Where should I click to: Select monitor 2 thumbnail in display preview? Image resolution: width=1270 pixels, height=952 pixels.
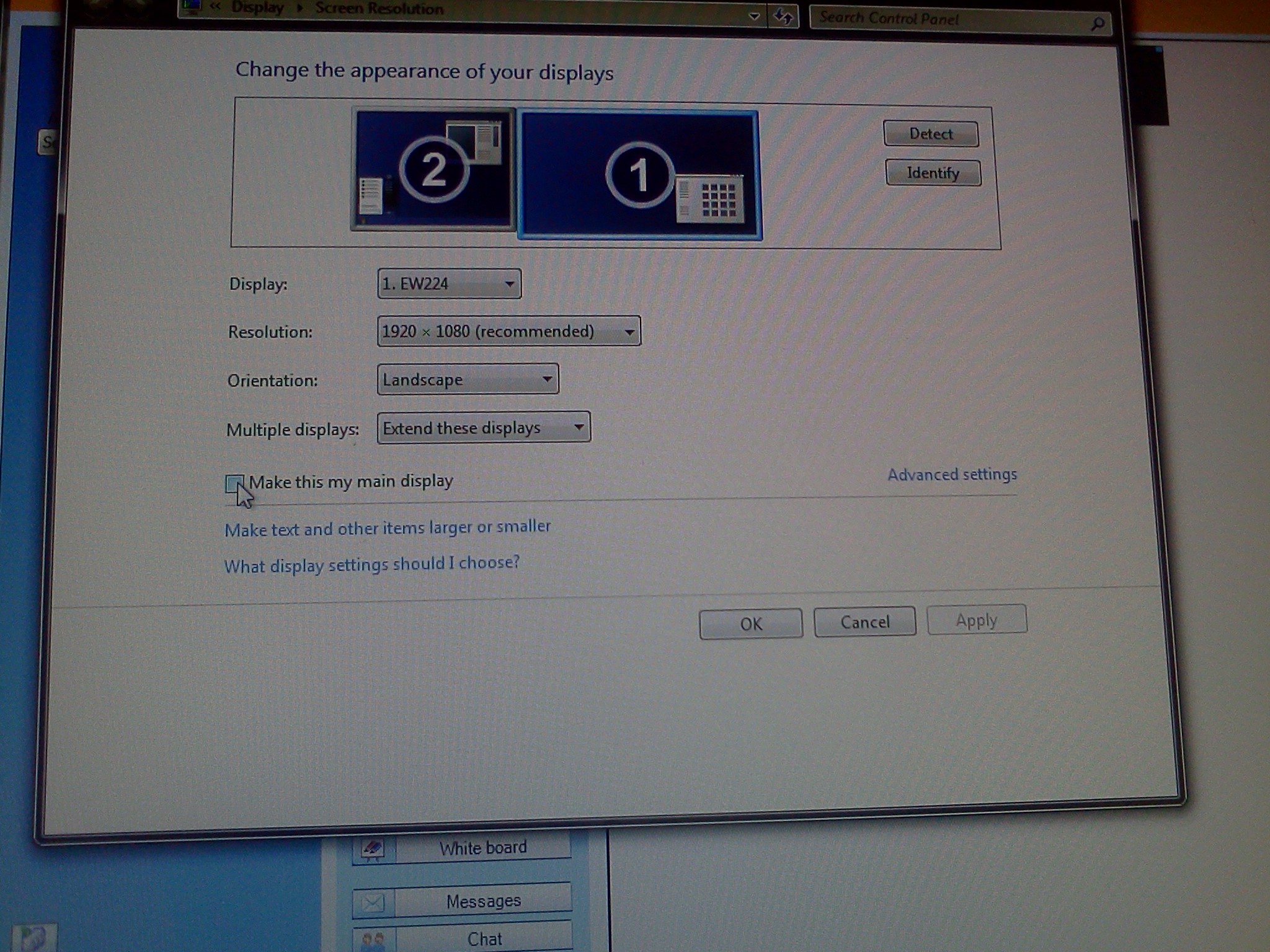click(433, 169)
